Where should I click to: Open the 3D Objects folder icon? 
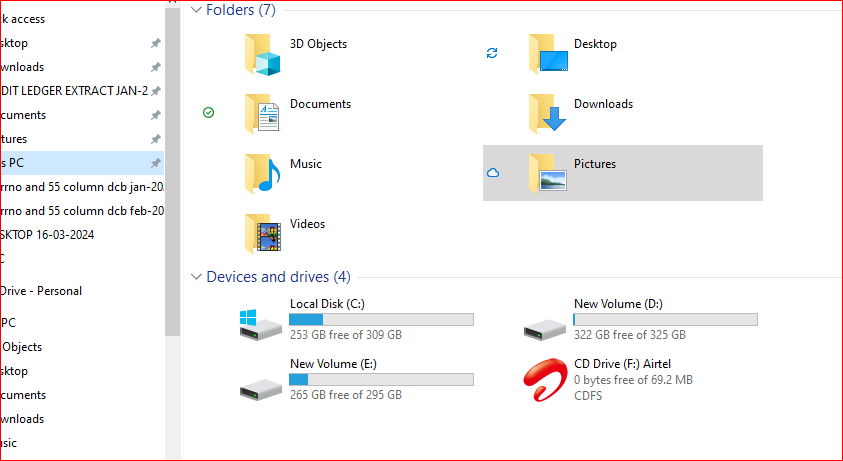(263, 54)
